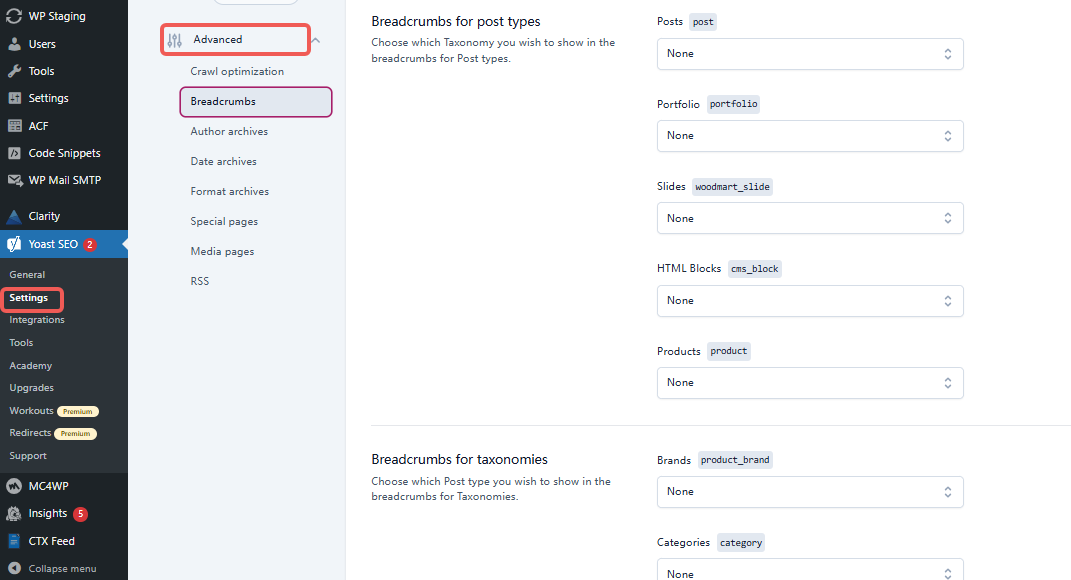1071x580 pixels.
Task: Click the Insights icon with notification badge
Action: [14, 513]
